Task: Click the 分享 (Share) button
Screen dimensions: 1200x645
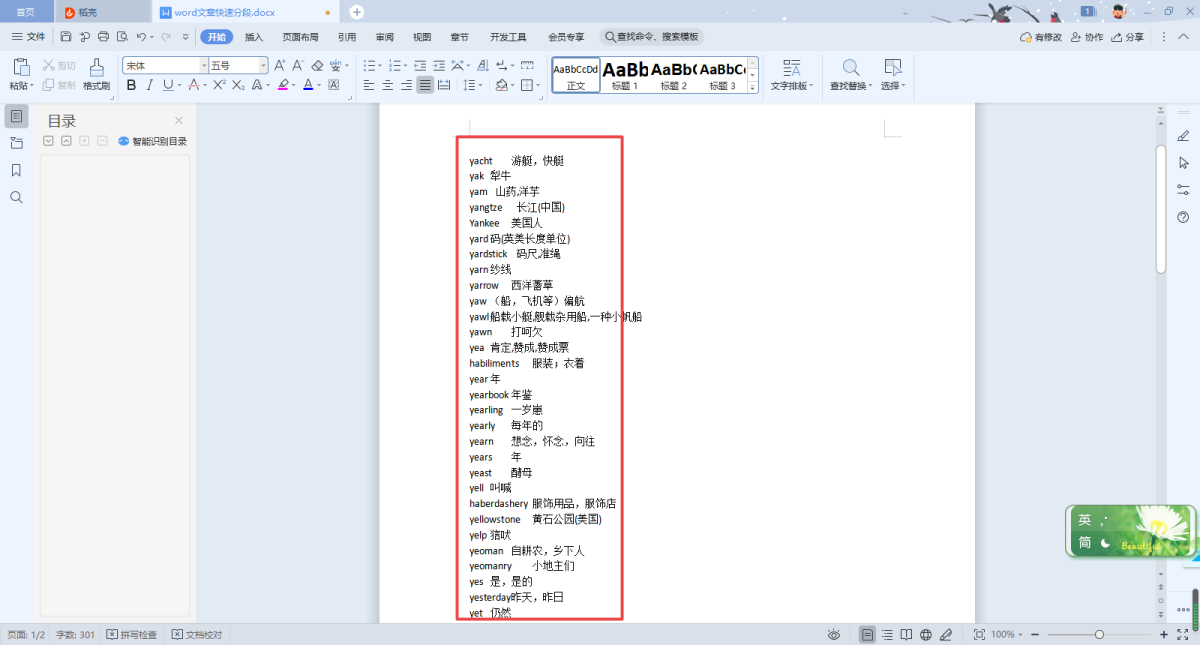Action: tap(1127, 37)
